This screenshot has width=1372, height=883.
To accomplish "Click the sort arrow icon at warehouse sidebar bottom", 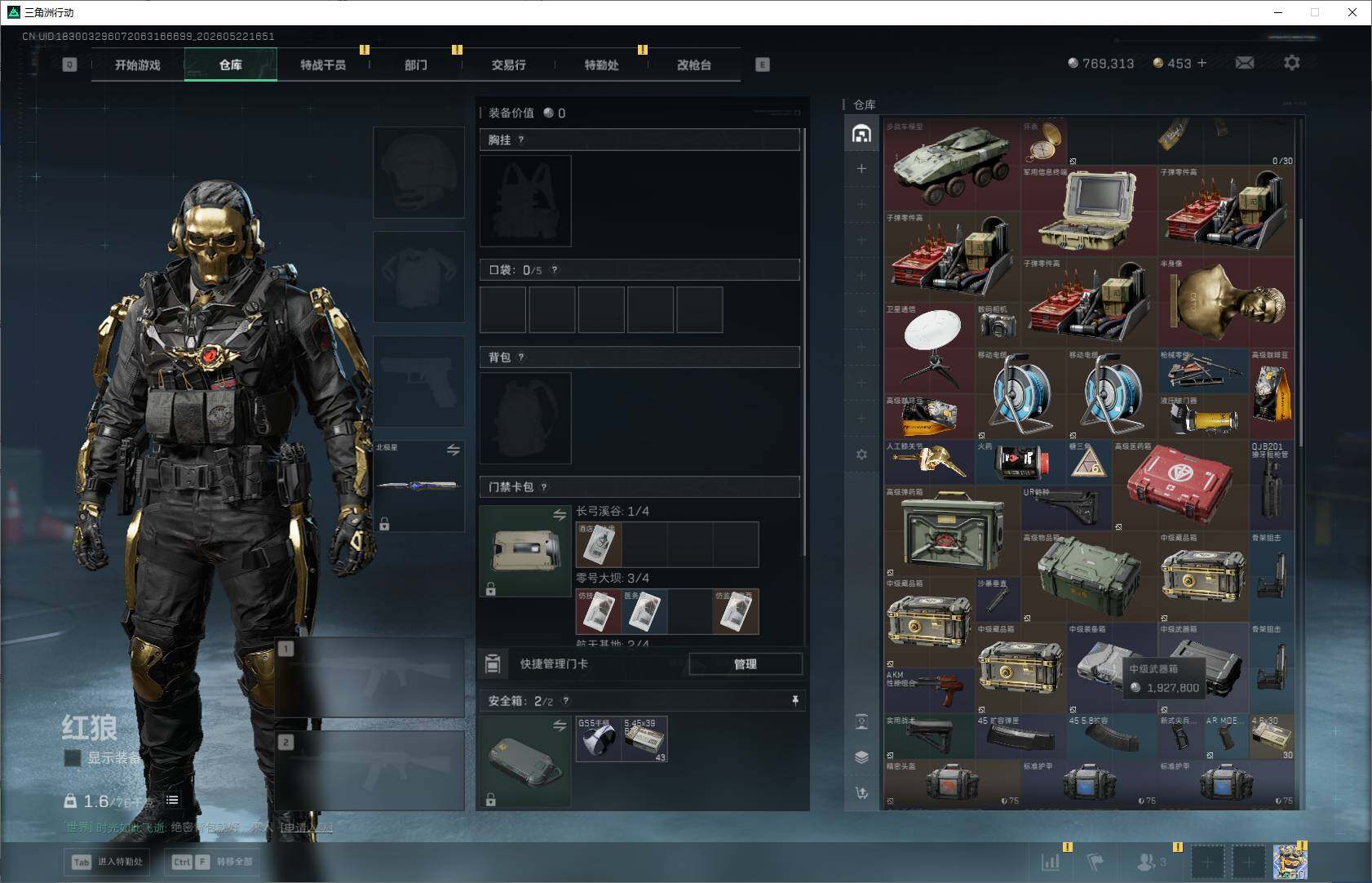I will [x=861, y=792].
